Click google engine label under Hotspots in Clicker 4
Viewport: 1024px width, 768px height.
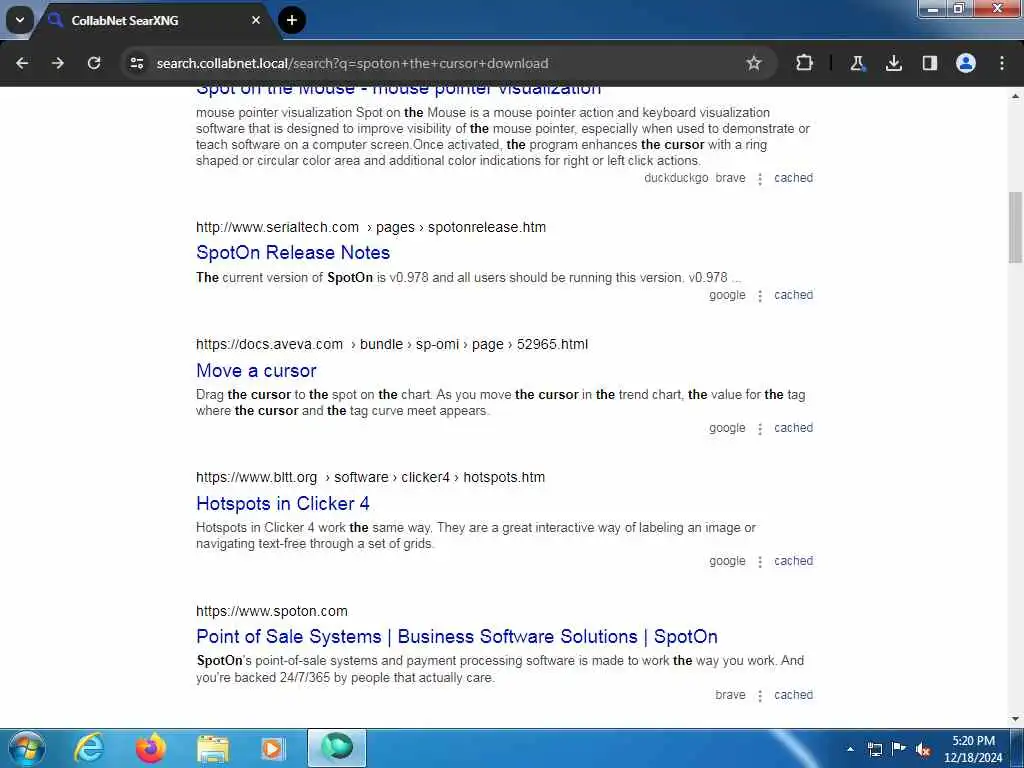tap(727, 562)
